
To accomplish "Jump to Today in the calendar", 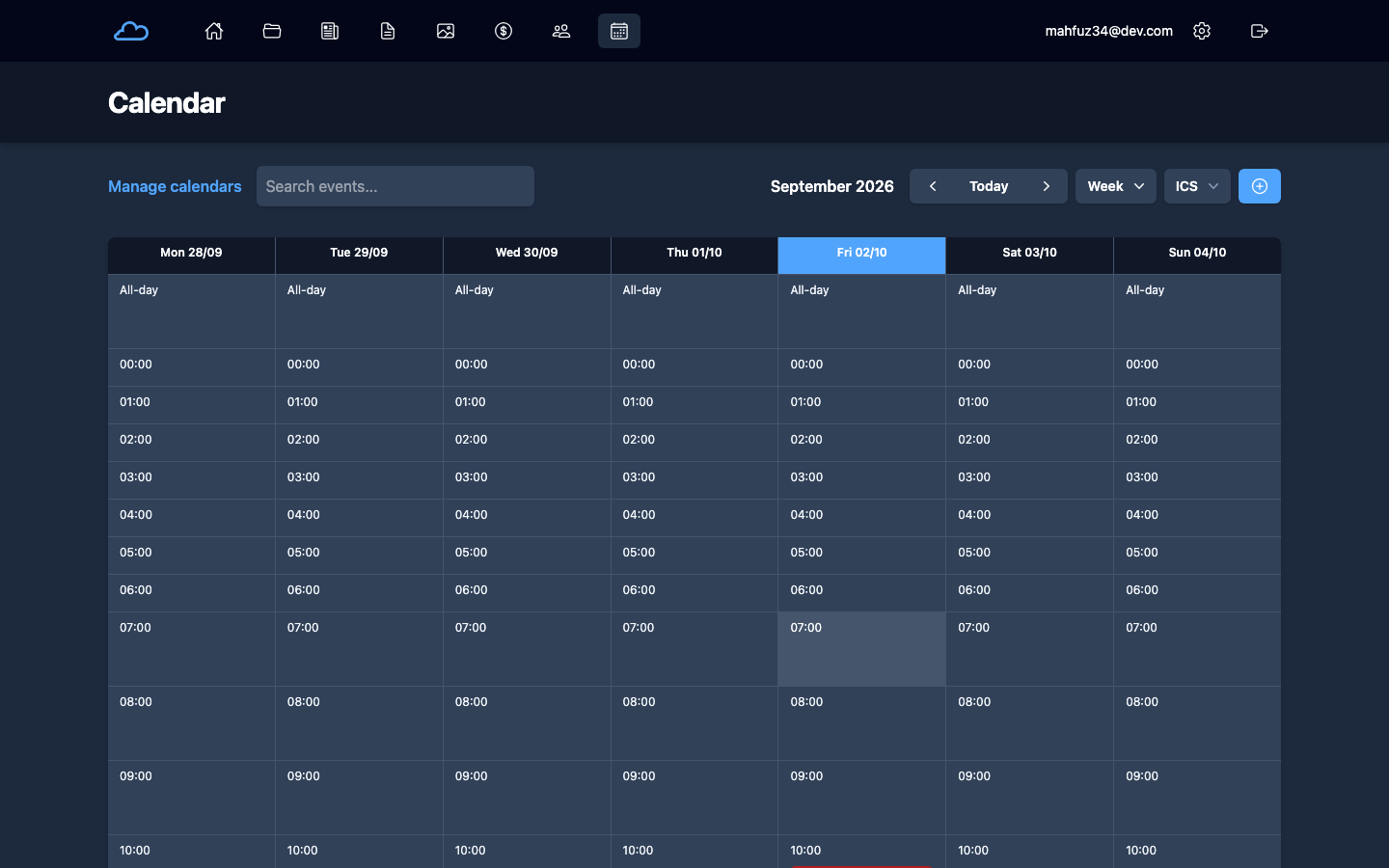I will point(989,186).
